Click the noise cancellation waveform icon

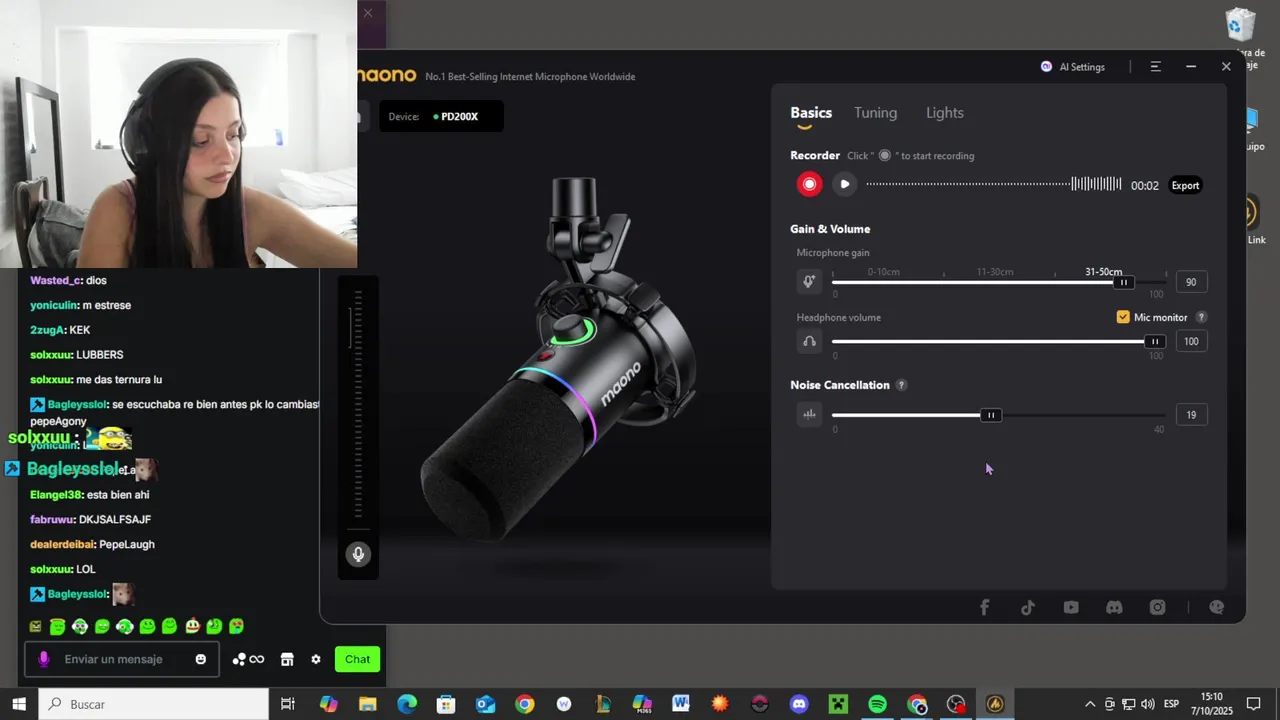point(809,414)
